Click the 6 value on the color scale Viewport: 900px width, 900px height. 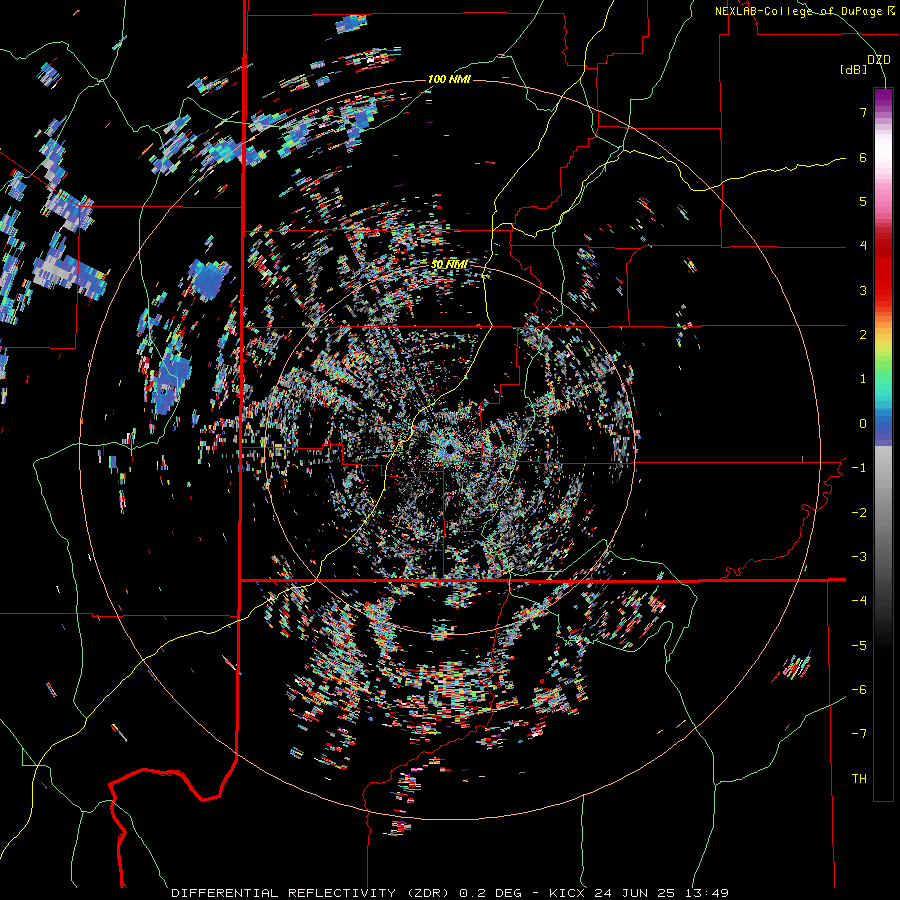[863, 157]
